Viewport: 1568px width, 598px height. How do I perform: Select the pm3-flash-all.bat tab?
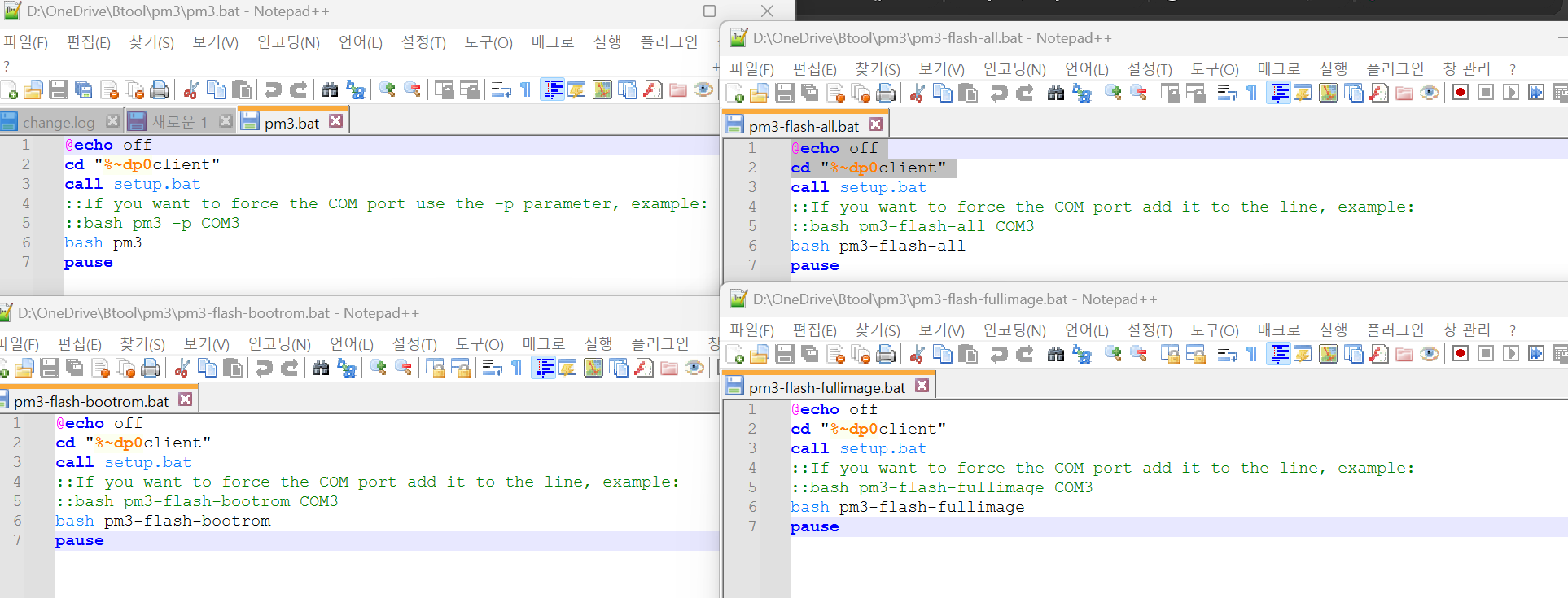tap(804, 126)
